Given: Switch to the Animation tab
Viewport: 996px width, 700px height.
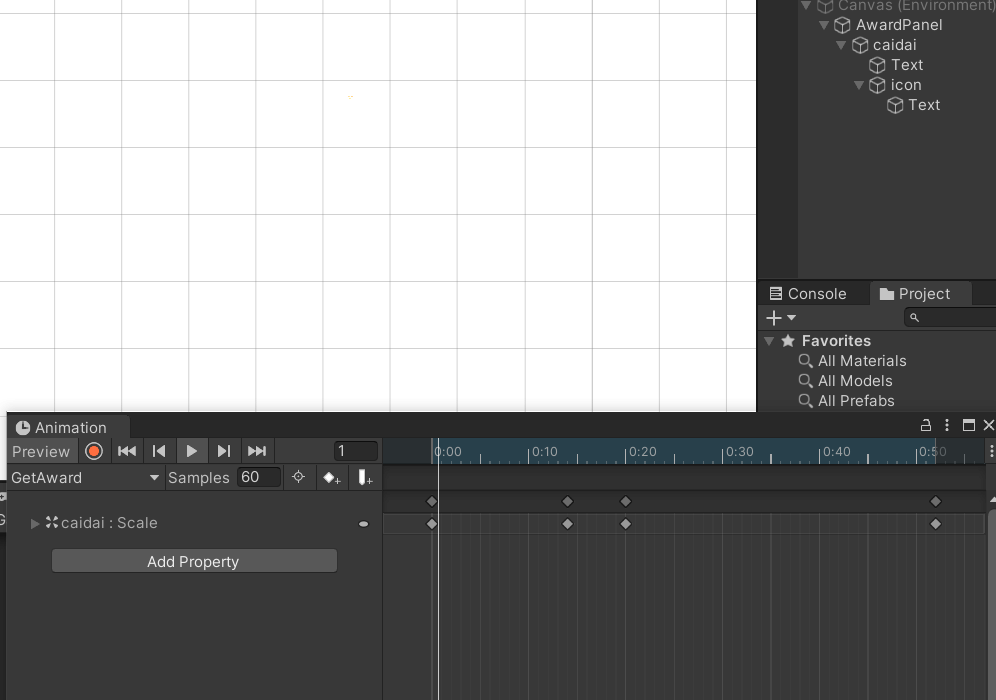Looking at the screenshot, I should [69, 427].
